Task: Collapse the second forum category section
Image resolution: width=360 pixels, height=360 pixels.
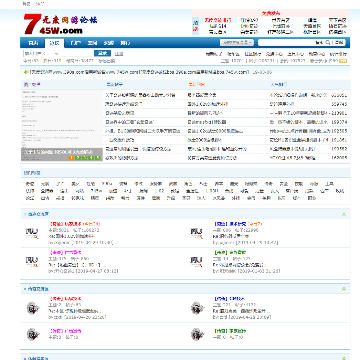Action: [x=344, y=289]
